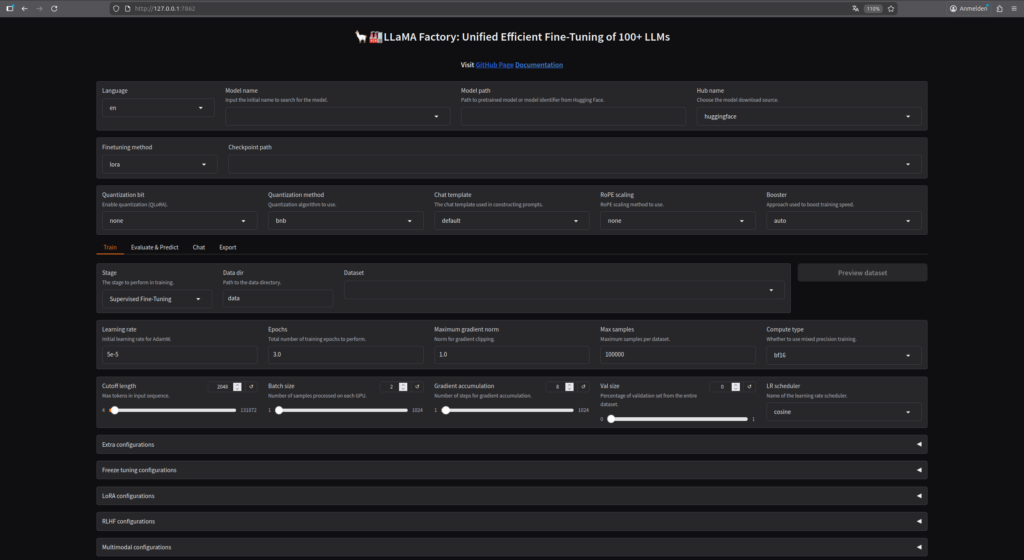Switch to the Evaluate & Predict tab

pos(154,247)
